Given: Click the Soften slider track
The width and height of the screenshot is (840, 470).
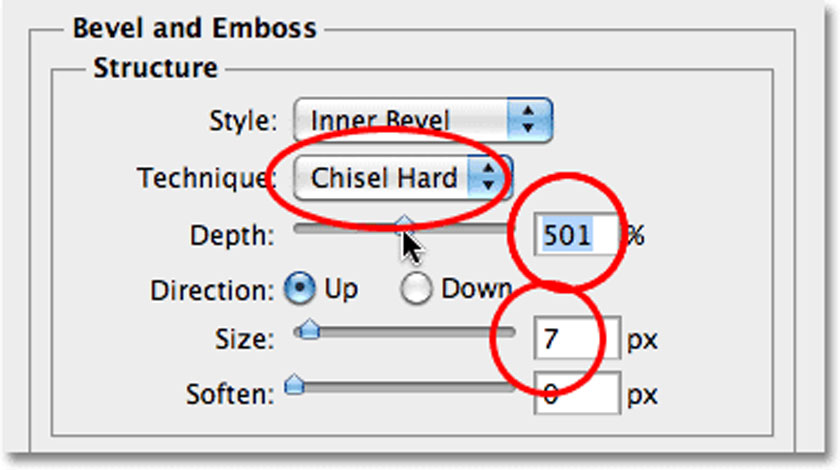Looking at the screenshot, I should pos(404,389).
